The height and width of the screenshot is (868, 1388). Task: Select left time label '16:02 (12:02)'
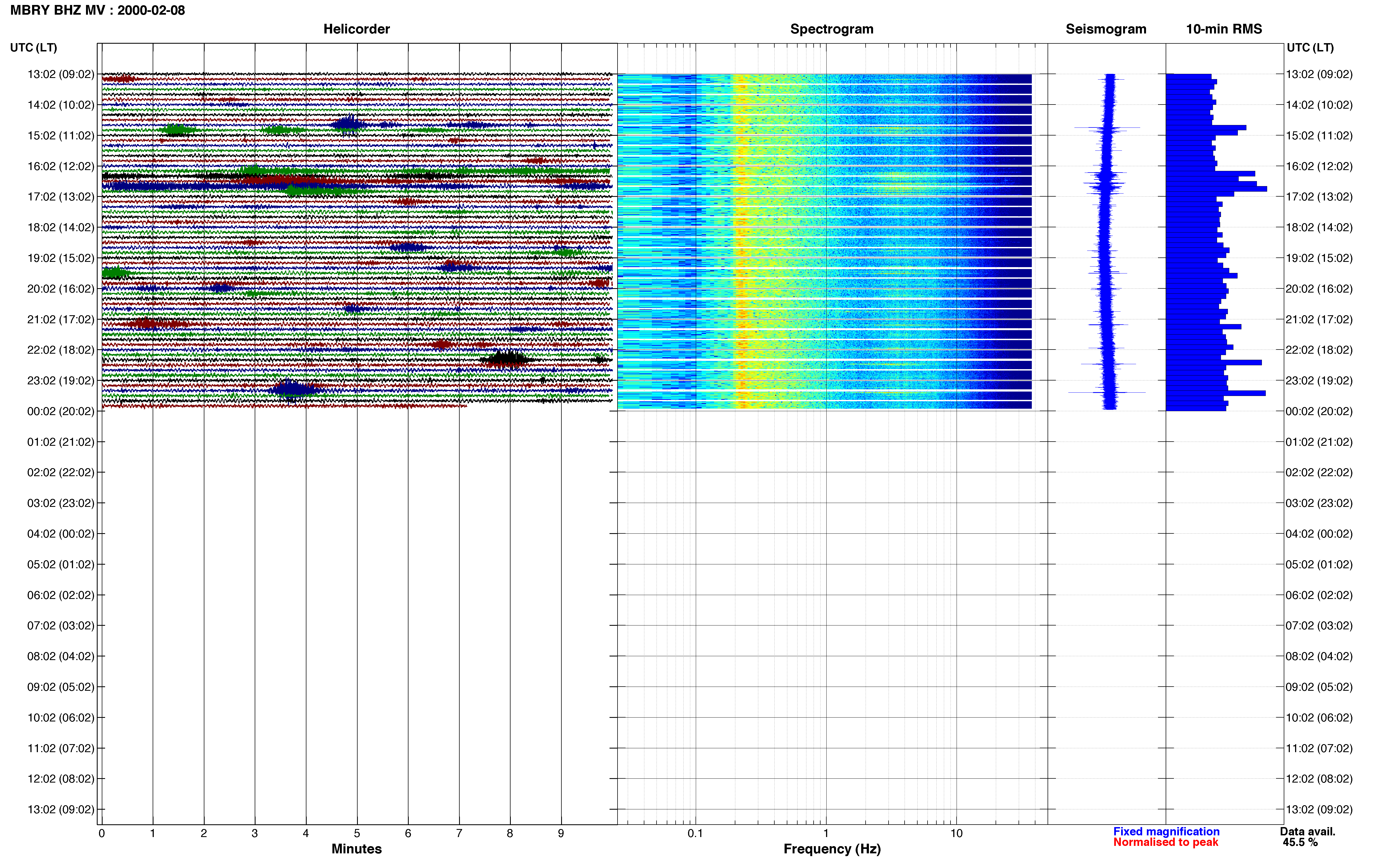61,166
